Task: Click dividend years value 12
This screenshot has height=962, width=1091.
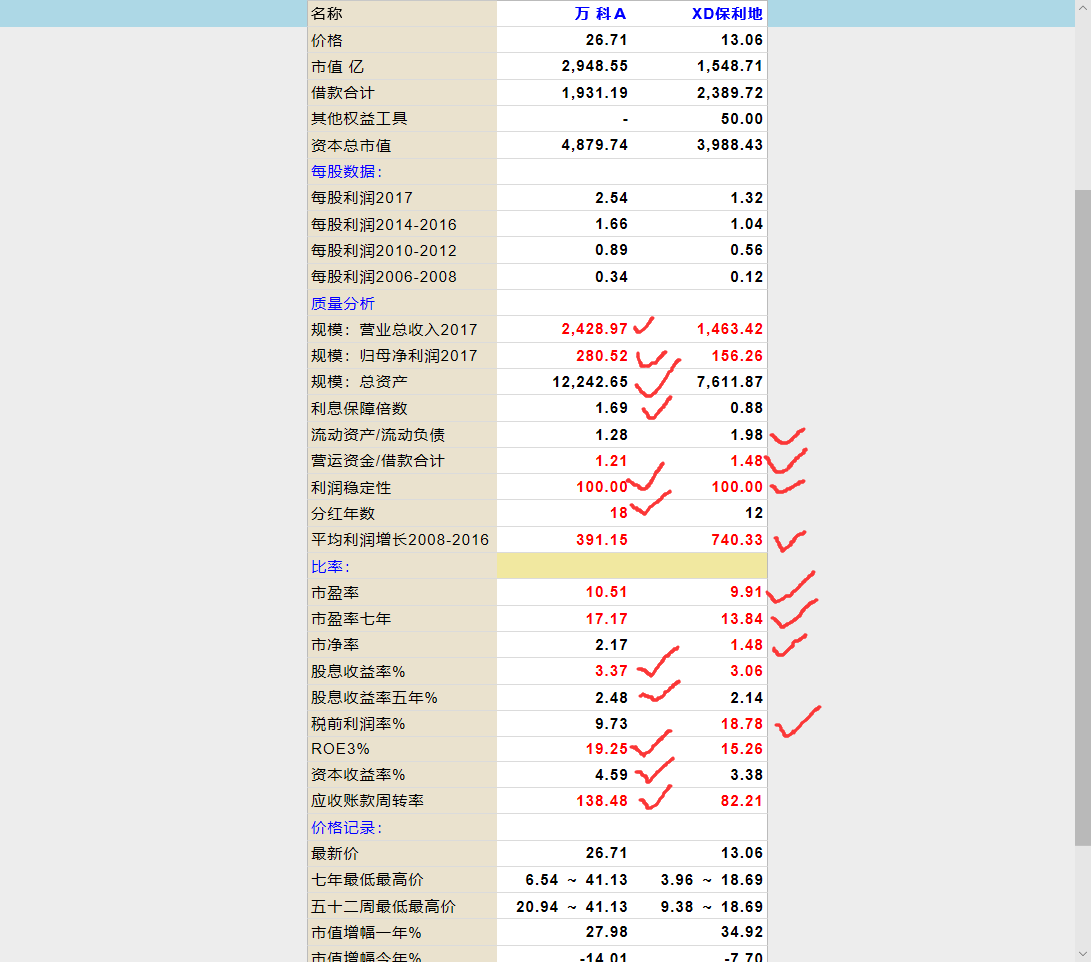Action: coord(754,513)
